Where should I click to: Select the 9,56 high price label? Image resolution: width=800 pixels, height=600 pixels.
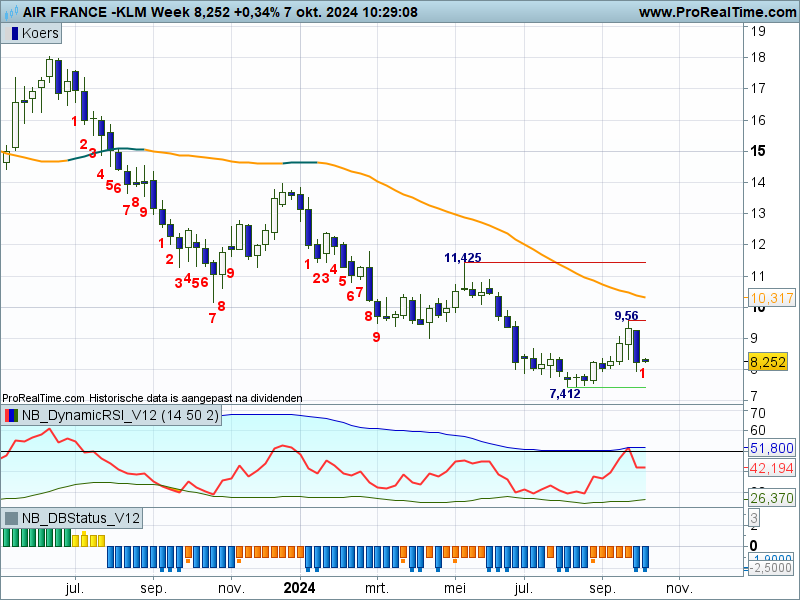click(626, 316)
